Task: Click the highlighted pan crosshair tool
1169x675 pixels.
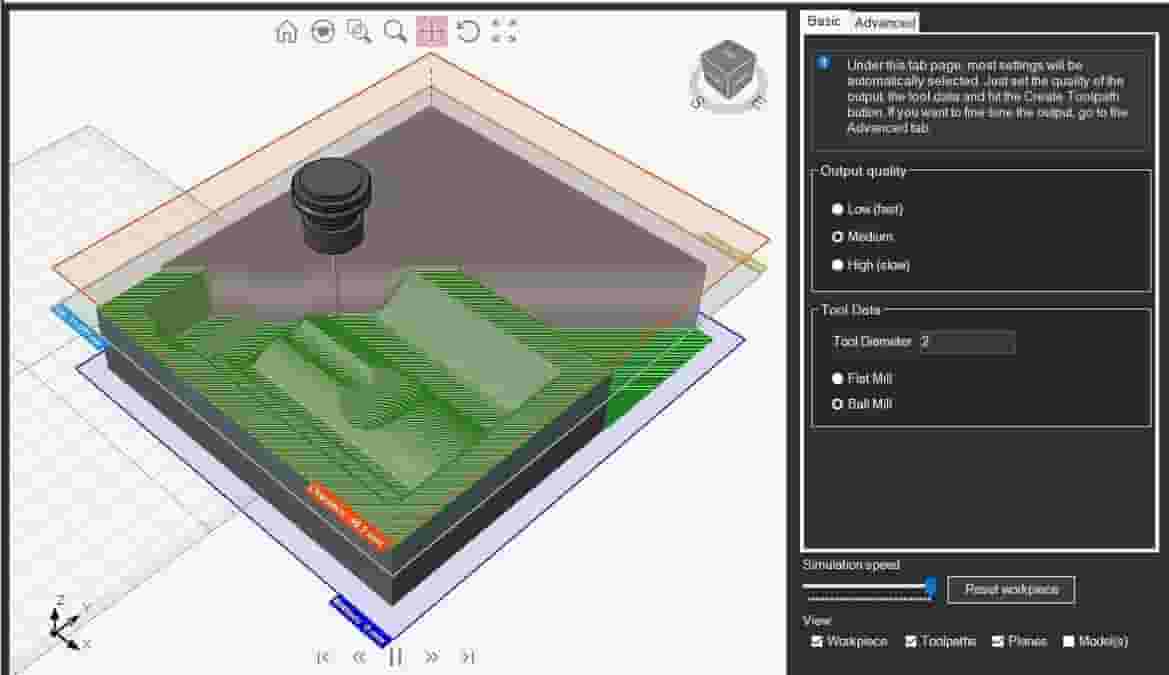Action: 432,31
